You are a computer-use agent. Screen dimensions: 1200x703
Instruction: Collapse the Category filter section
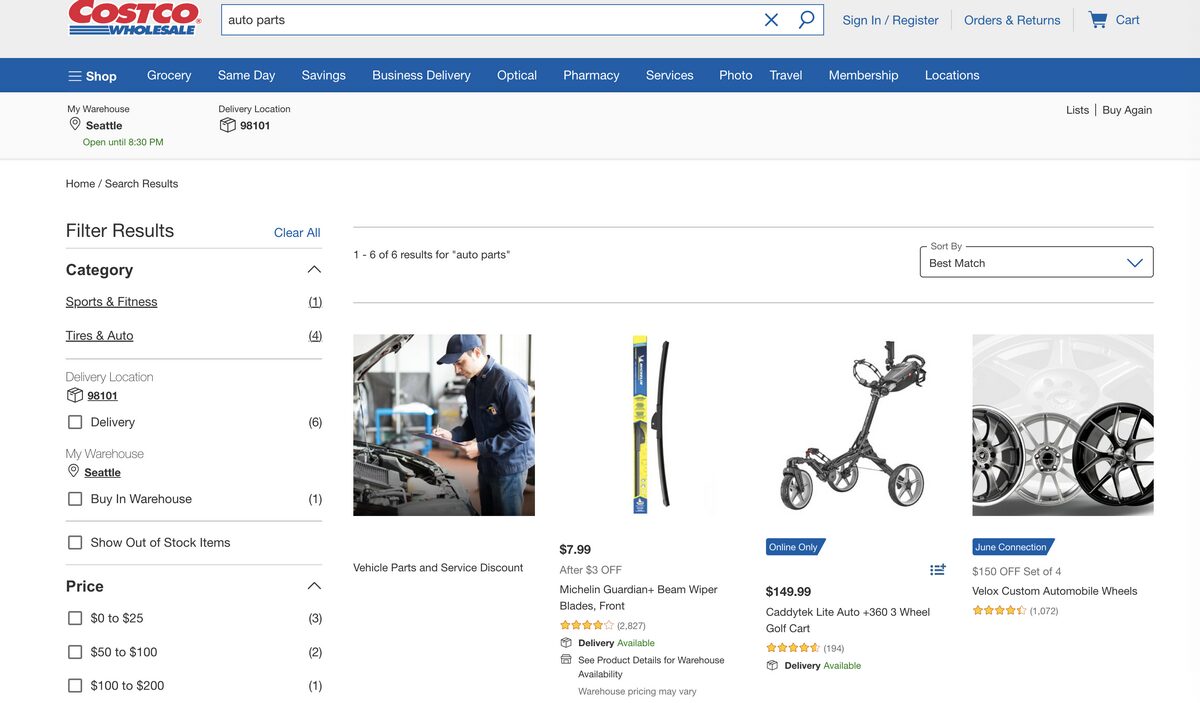coord(314,270)
